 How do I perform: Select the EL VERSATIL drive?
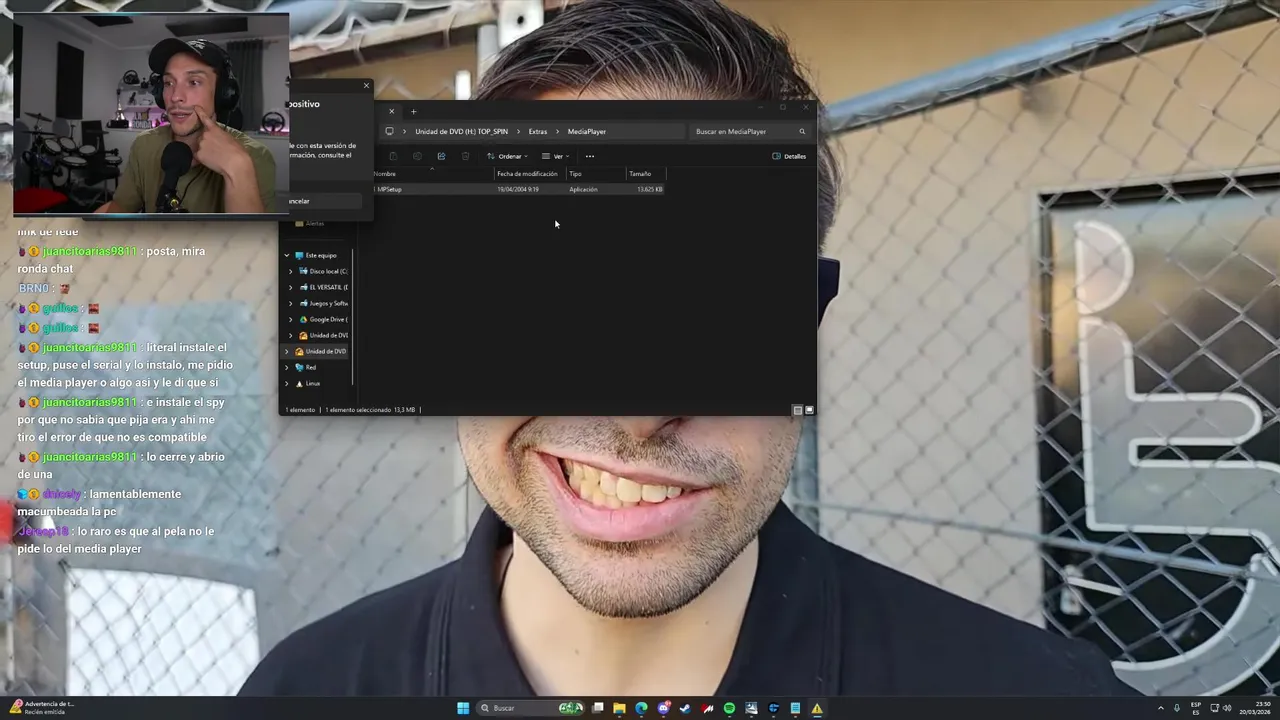[323, 287]
